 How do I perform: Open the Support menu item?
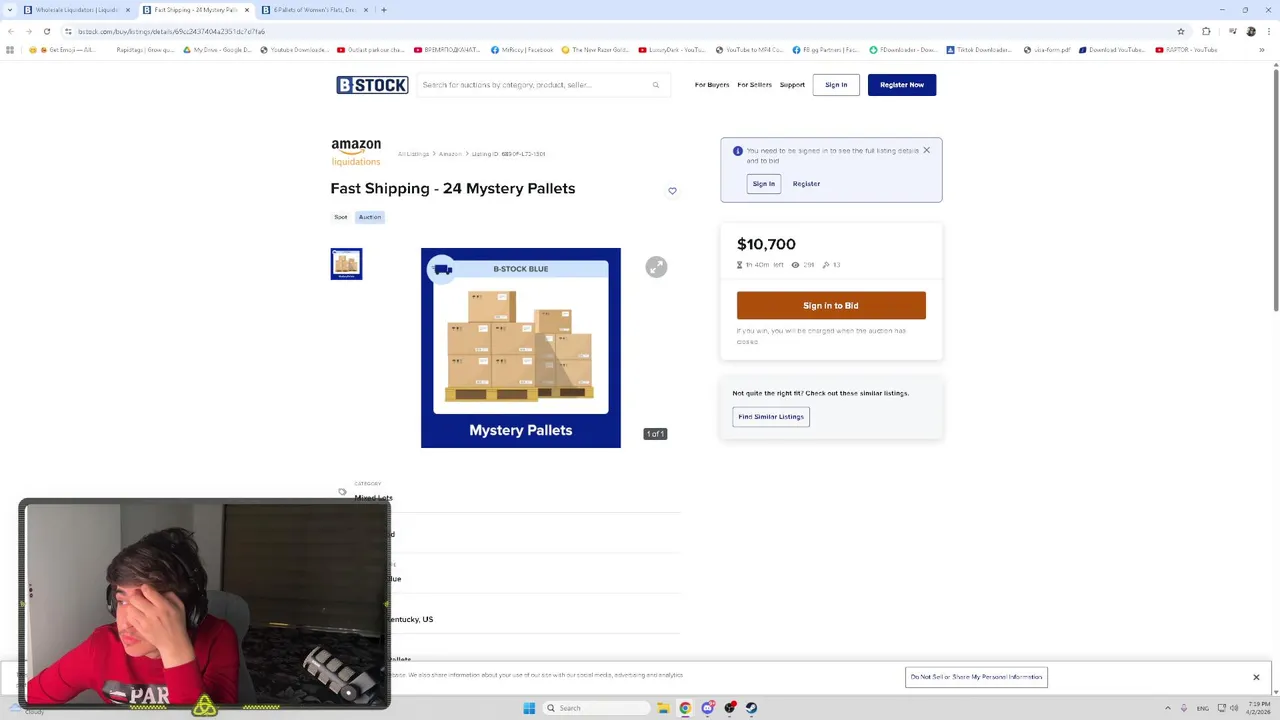pos(792,85)
